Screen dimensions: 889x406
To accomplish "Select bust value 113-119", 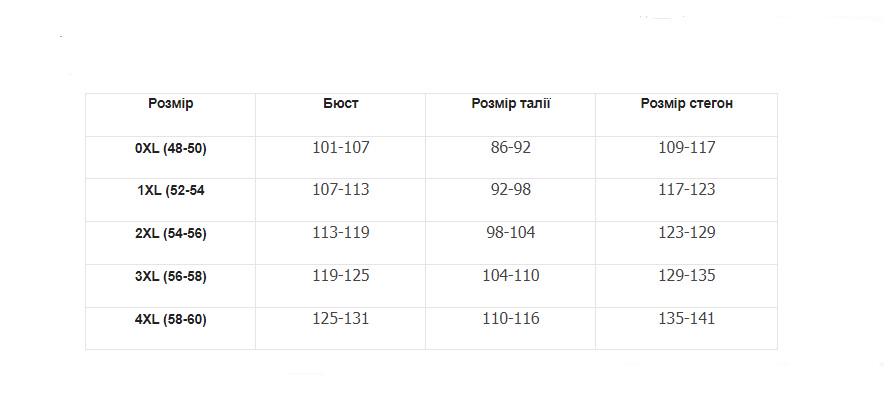I will (x=340, y=233).
